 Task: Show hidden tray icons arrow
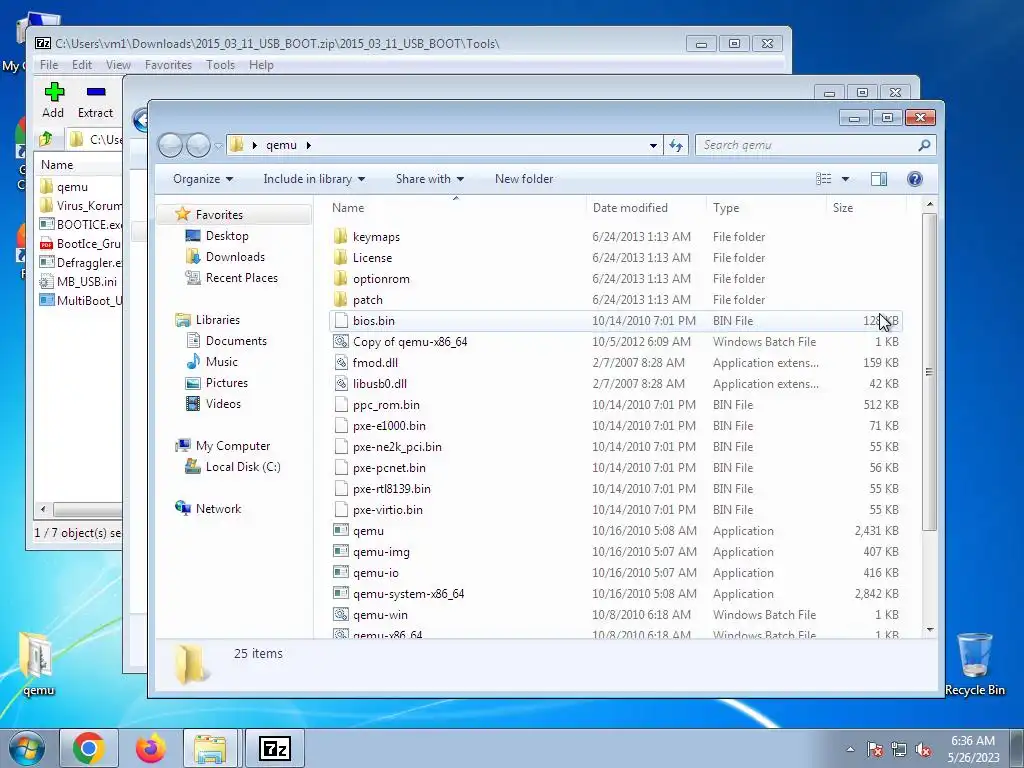(850, 750)
